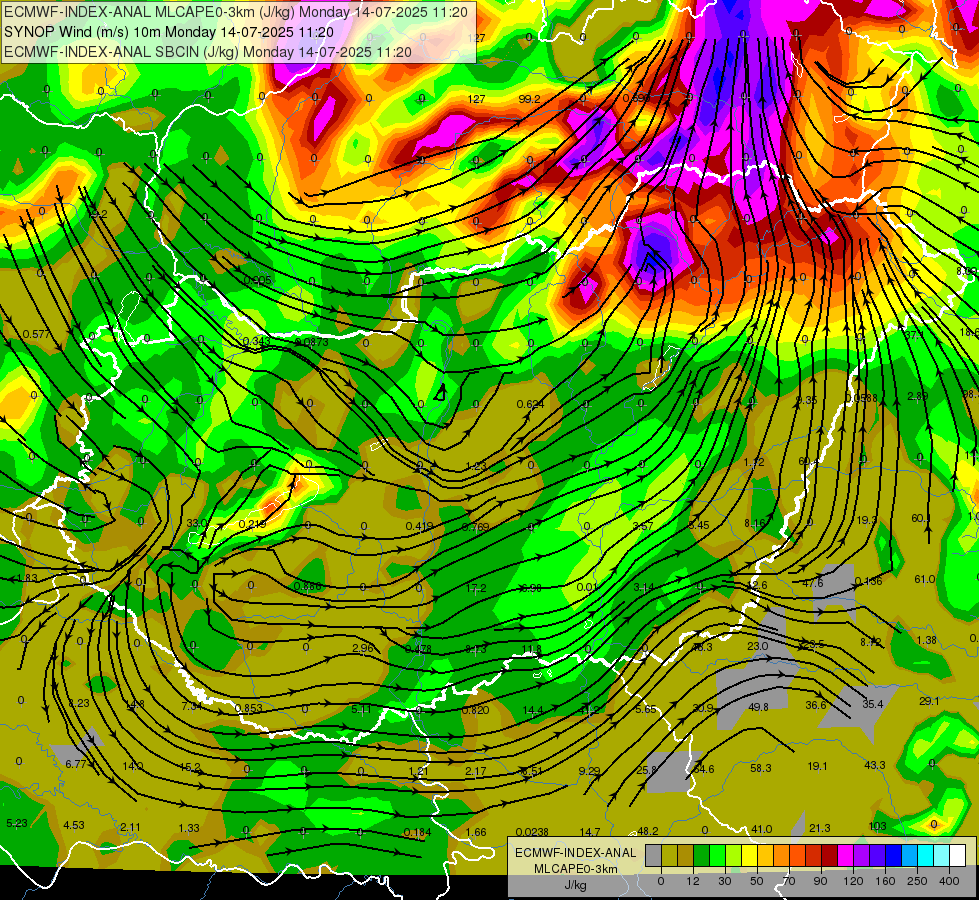979x900 pixels.
Task: Click the map value 41.2
Action: pyautogui.click(x=589, y=710)
